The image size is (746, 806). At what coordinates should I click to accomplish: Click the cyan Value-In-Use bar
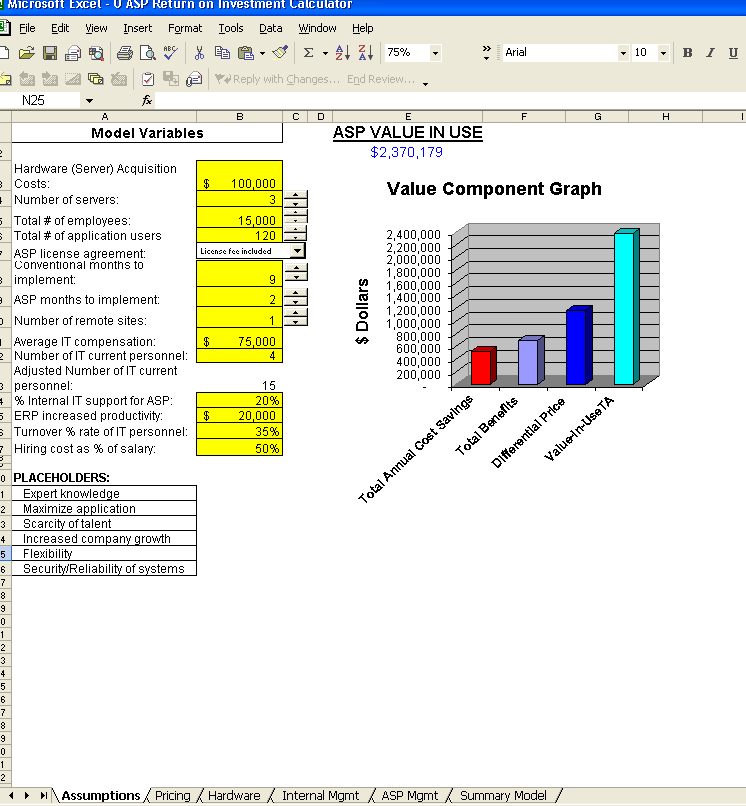tap(626, 307)
